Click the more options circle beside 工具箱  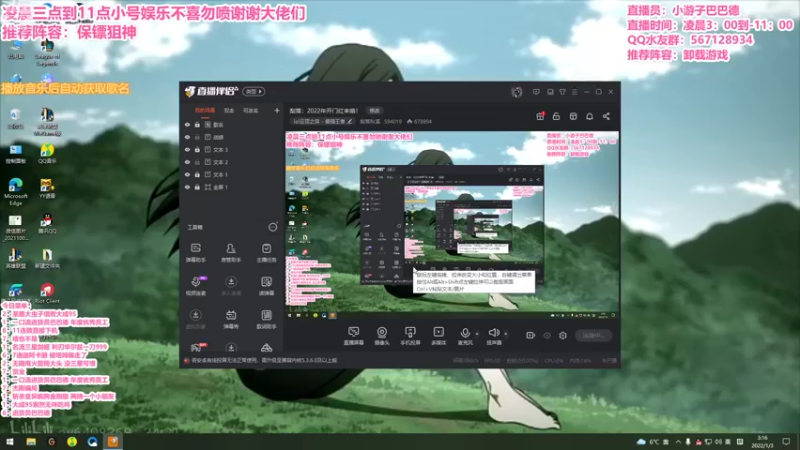(273, 227)
